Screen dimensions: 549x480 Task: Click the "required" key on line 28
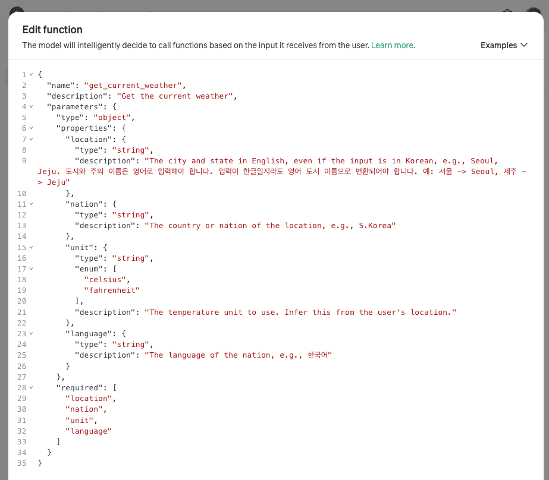pos(82,388)
